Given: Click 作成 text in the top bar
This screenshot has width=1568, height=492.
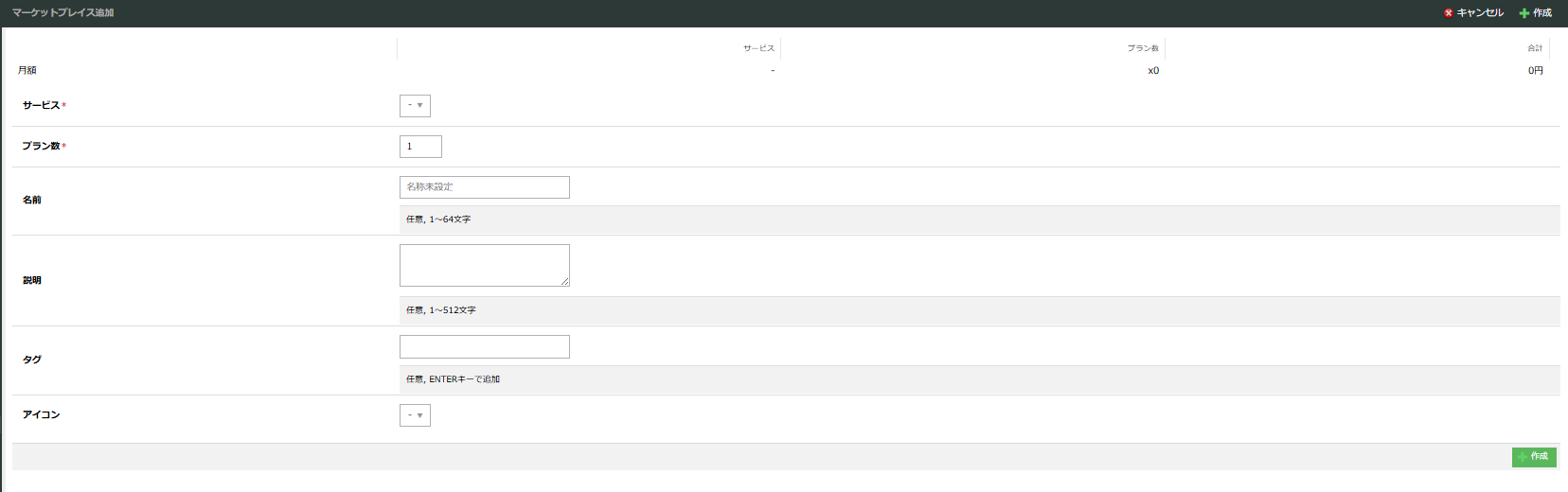Looking at the screenshot, I should tap(1542, 13).
